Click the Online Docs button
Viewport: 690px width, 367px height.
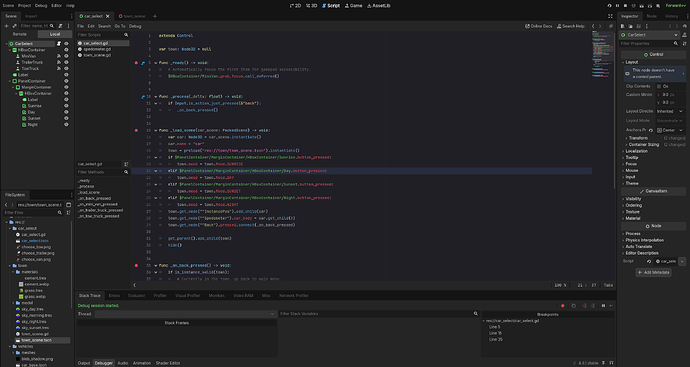[x=539, y=26]
